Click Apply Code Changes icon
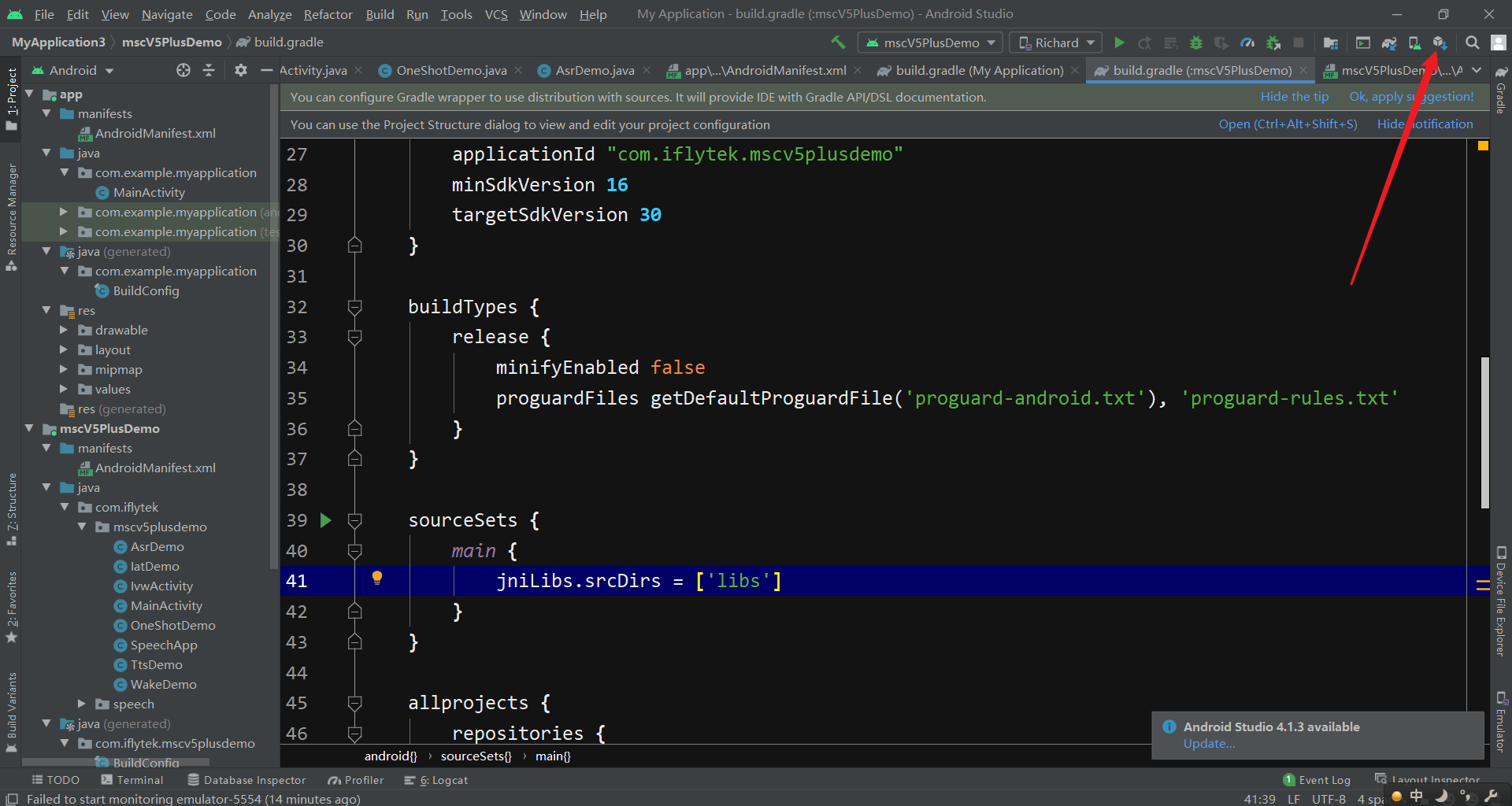1512x806 pixels. click(x=1170, y=43)
